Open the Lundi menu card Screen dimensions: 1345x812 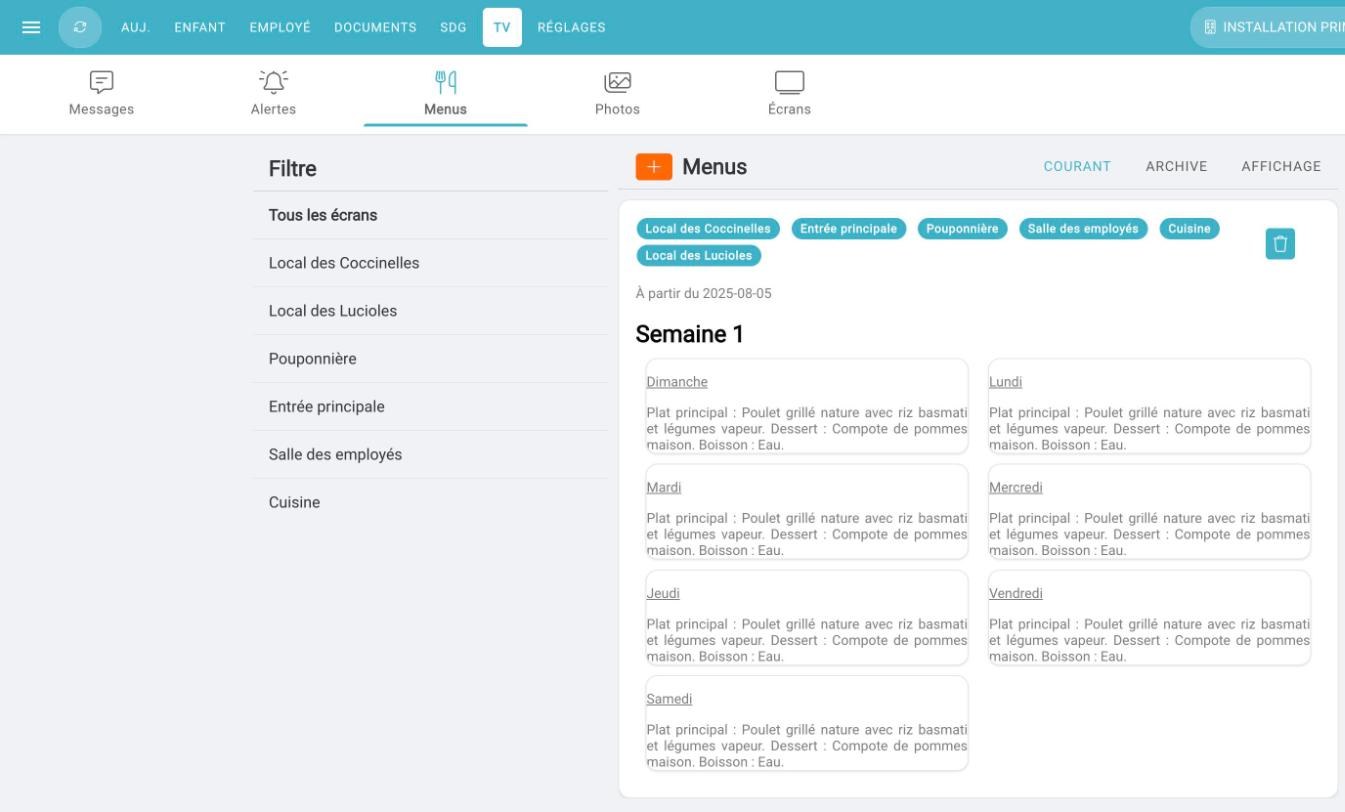(1149, 406)
